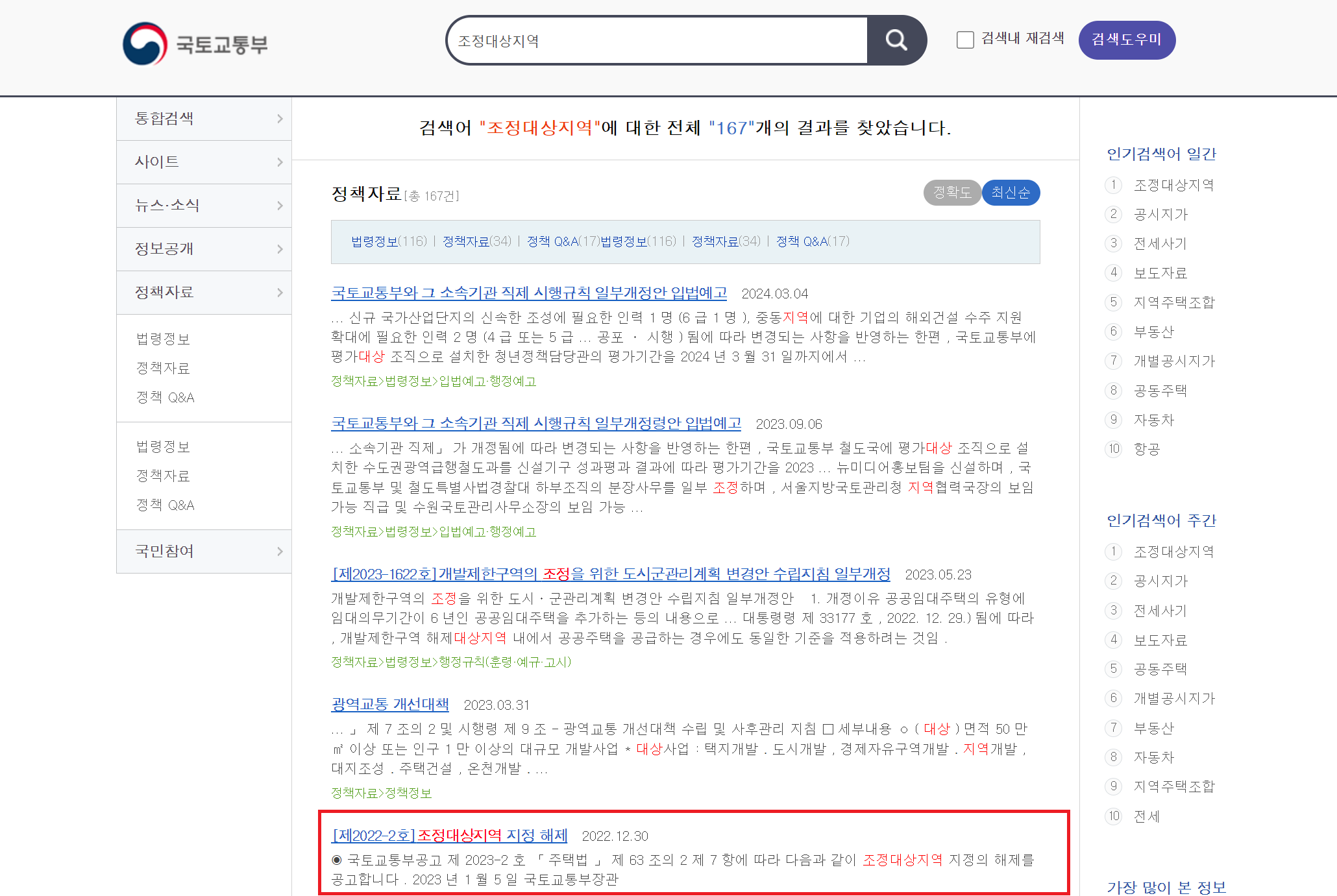Select daily rank 3 전세사기
Viewport: 1337px width, 896px height.
[x=1160, y=244]
